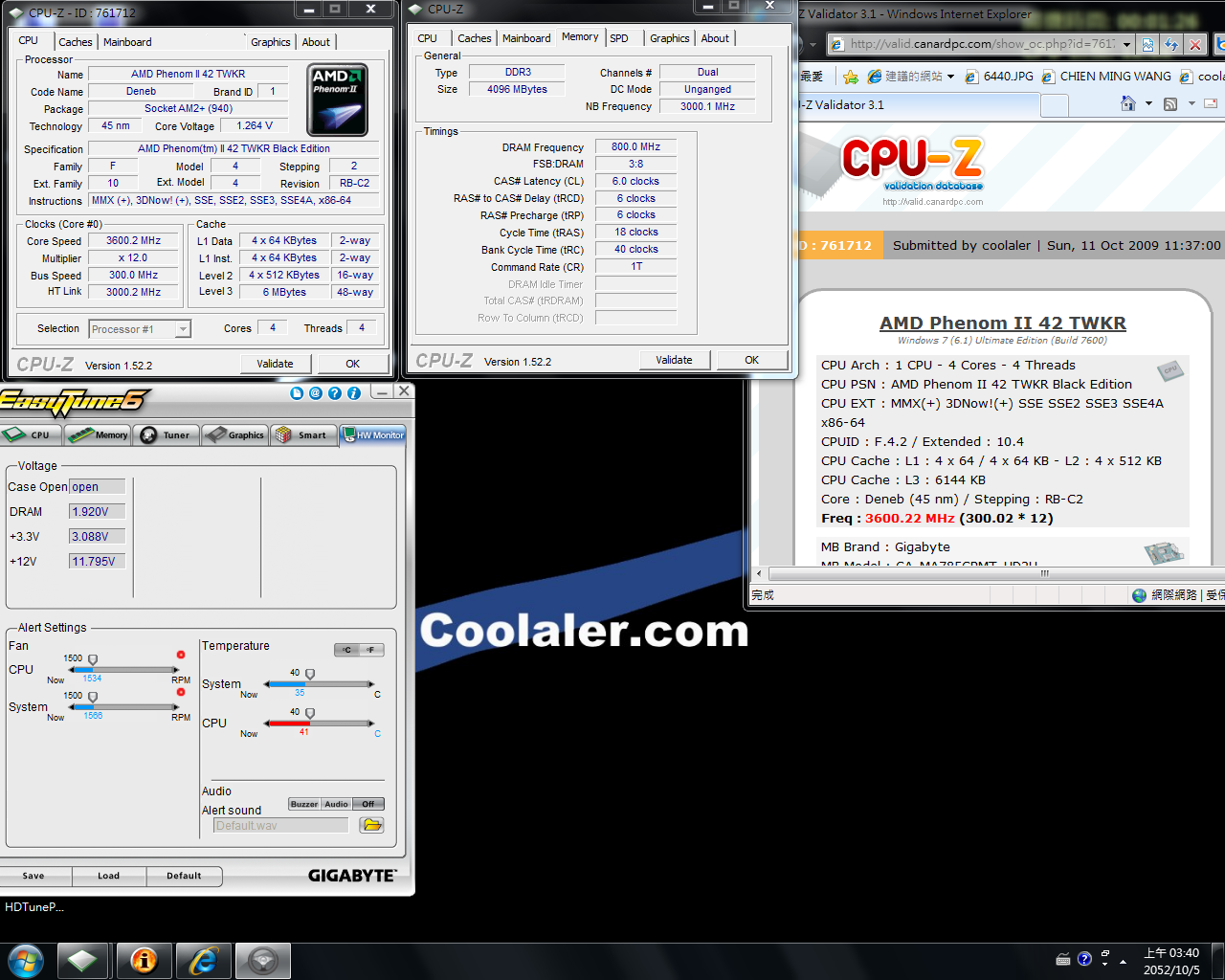This screenshot has width=1225, height=980.
Task: Open the Tuner section in EasyTune6
Action: (167, 434)
